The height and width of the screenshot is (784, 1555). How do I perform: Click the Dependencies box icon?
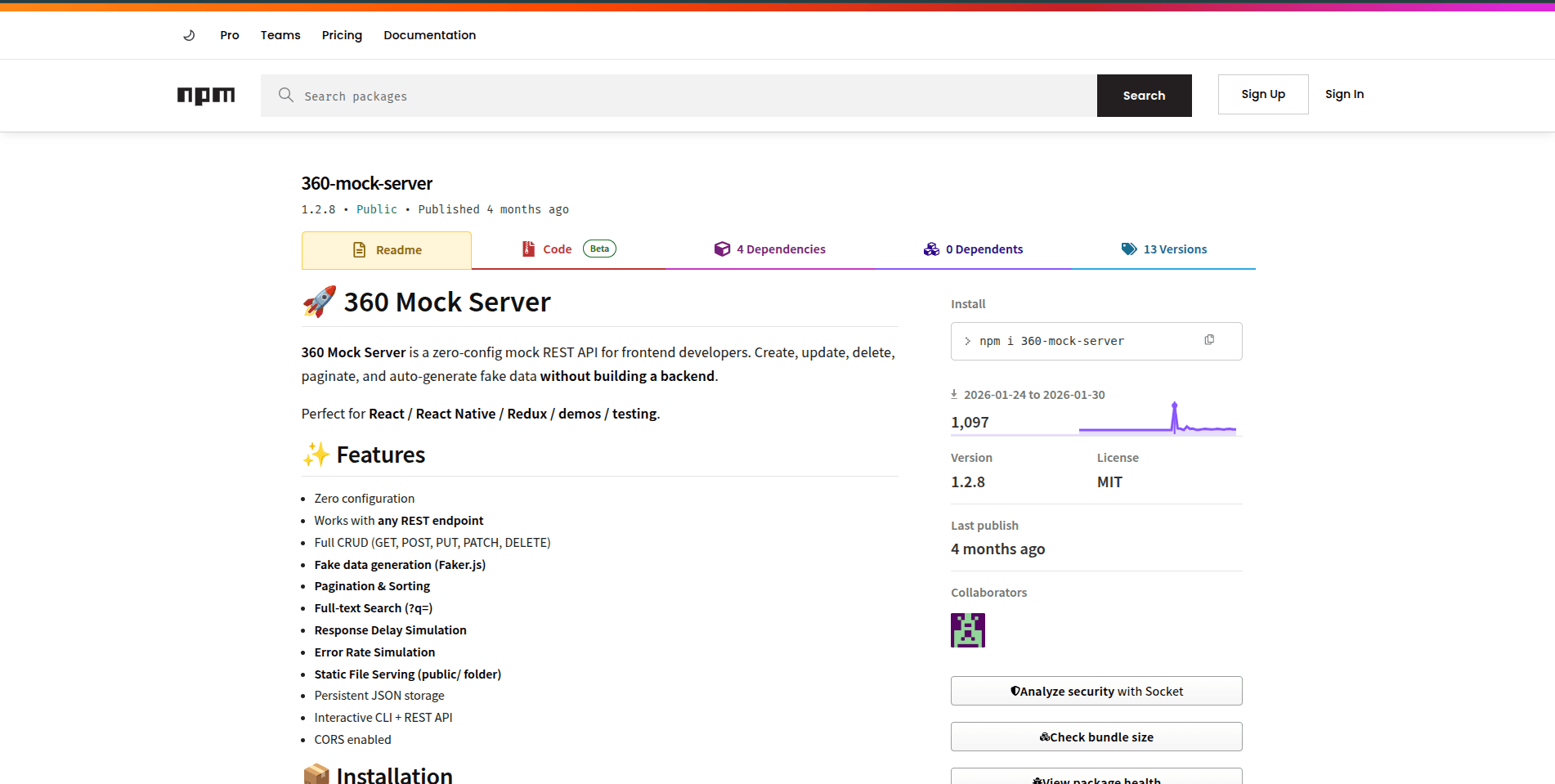click(x=722, y=249)
